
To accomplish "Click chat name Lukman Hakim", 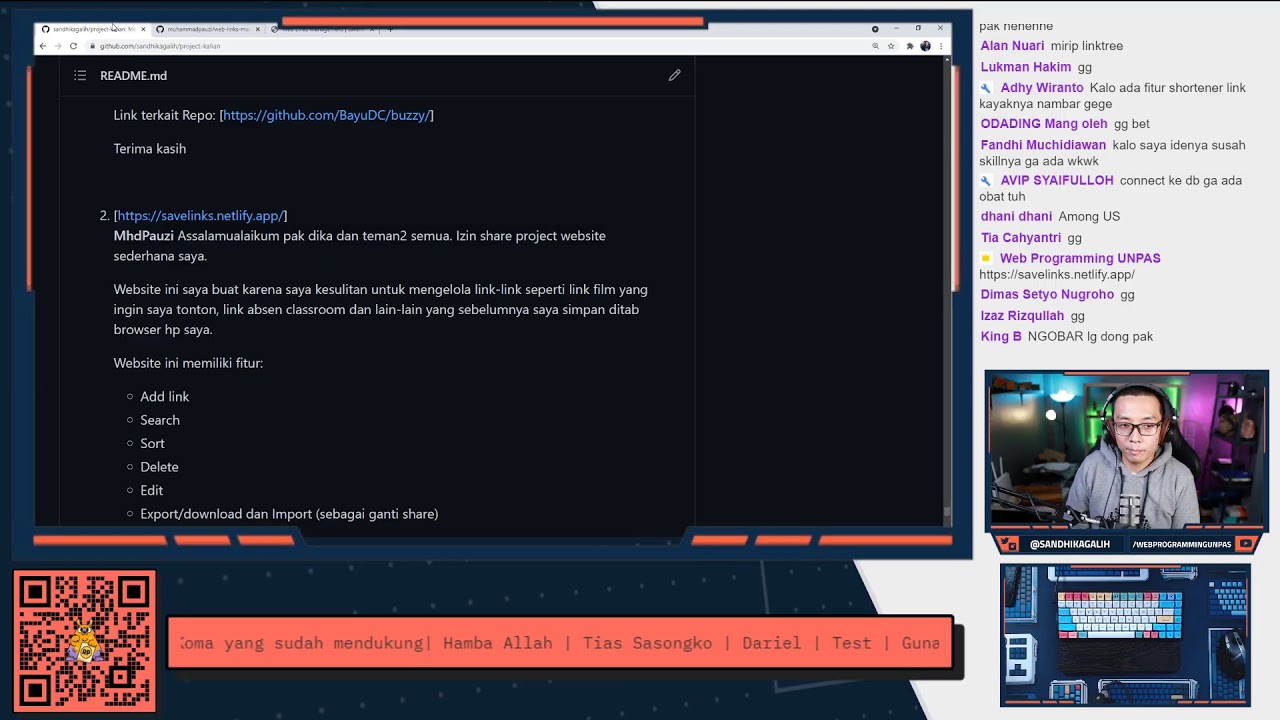I will pyautogui.click(x=1025, y=67).
